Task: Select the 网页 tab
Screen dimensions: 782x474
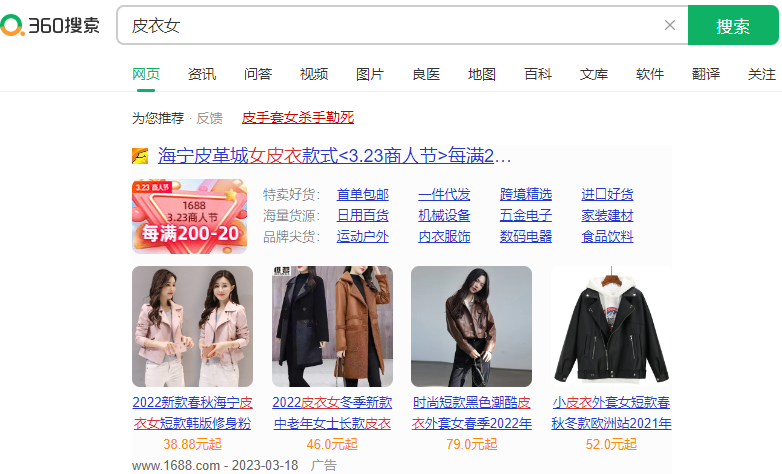Action: click(146, 74)
